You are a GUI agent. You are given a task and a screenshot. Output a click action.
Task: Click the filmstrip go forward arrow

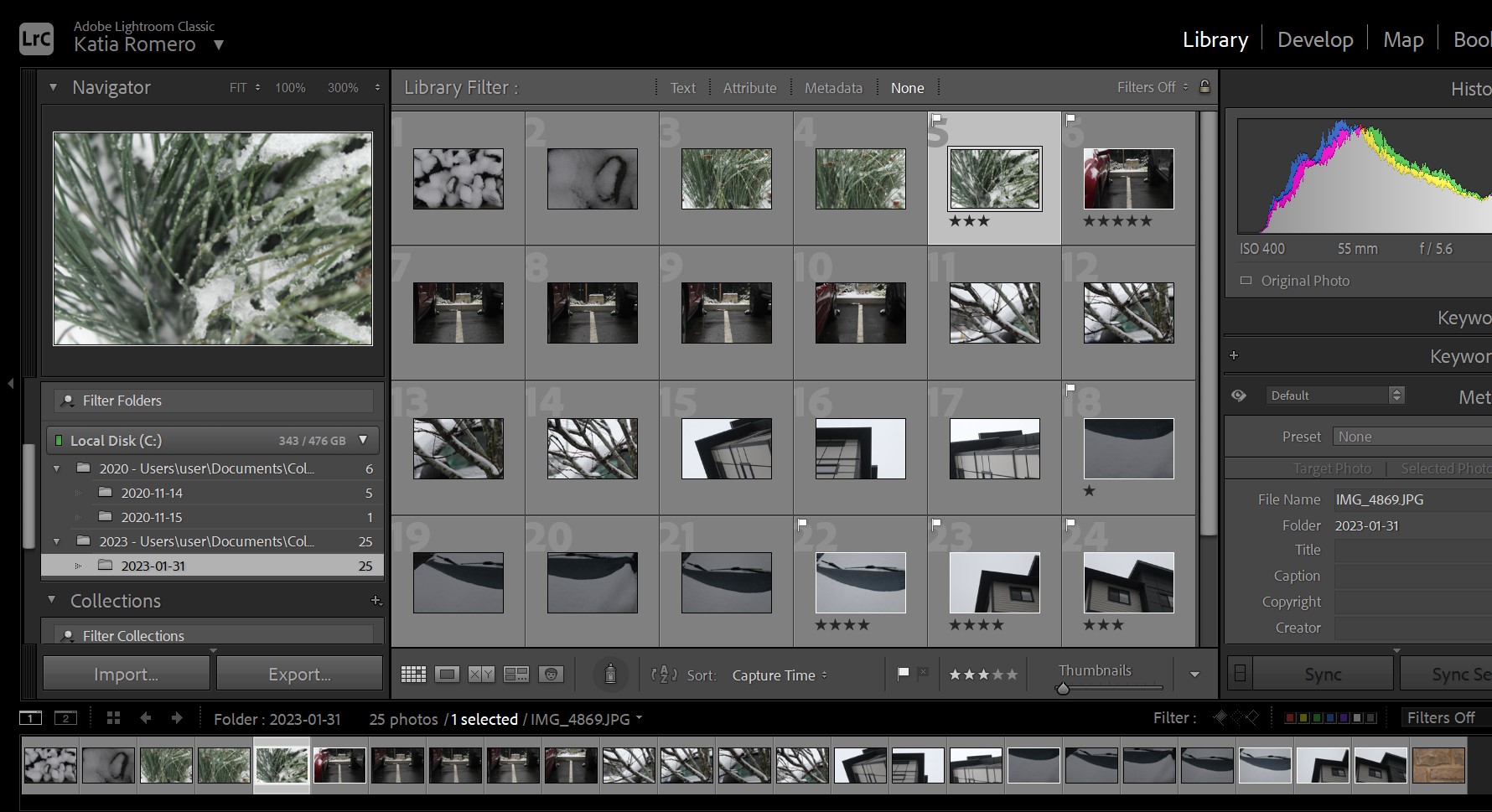click(x=177, y=718)
